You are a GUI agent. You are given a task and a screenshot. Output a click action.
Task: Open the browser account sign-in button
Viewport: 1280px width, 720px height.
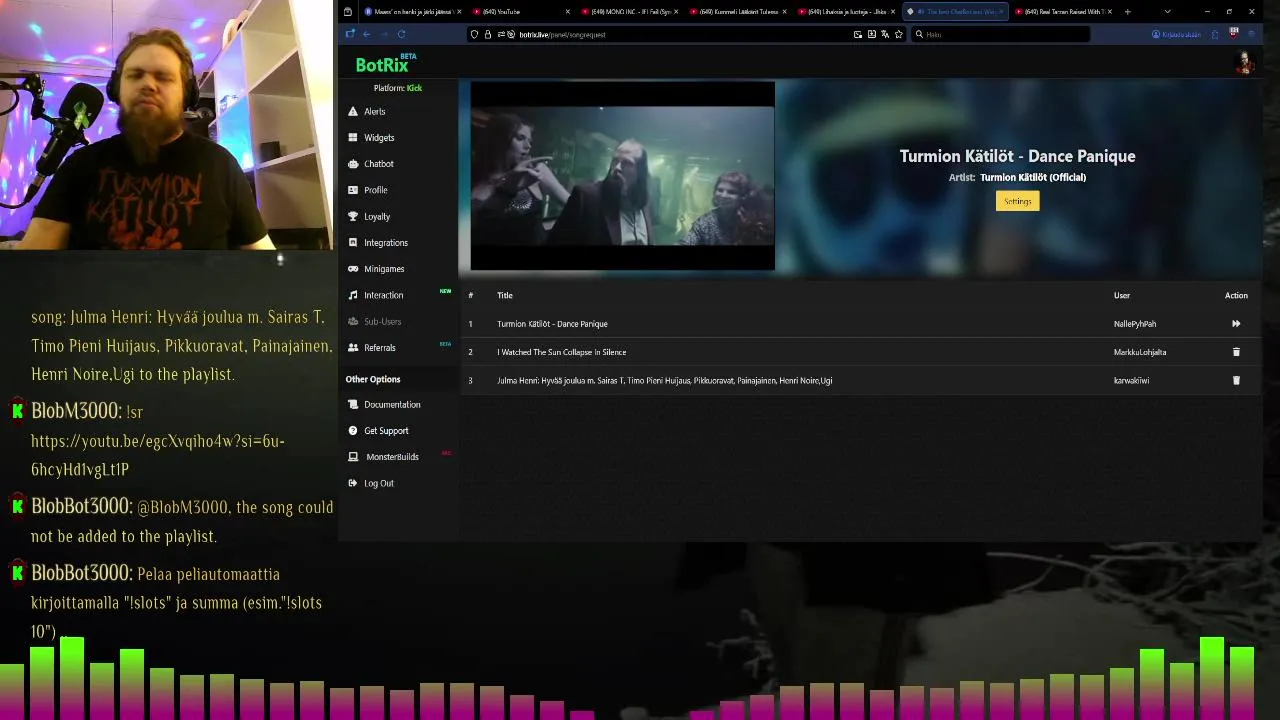1176,34
